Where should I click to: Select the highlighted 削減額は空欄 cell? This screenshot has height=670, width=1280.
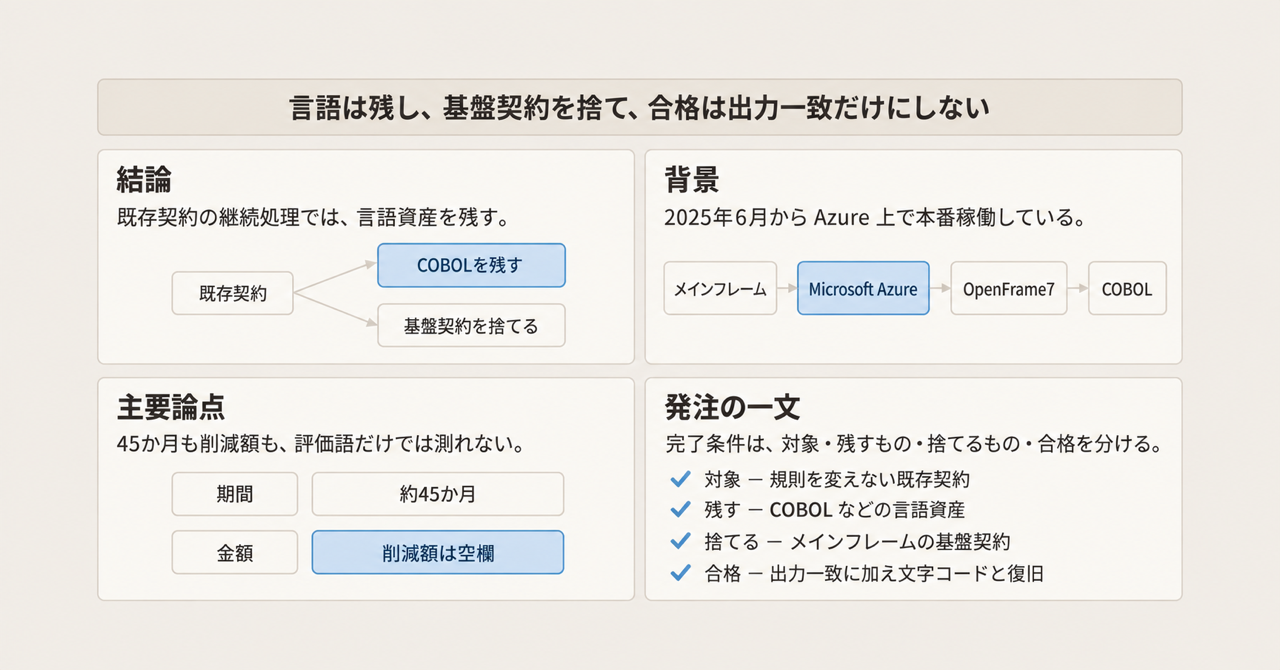438,552
